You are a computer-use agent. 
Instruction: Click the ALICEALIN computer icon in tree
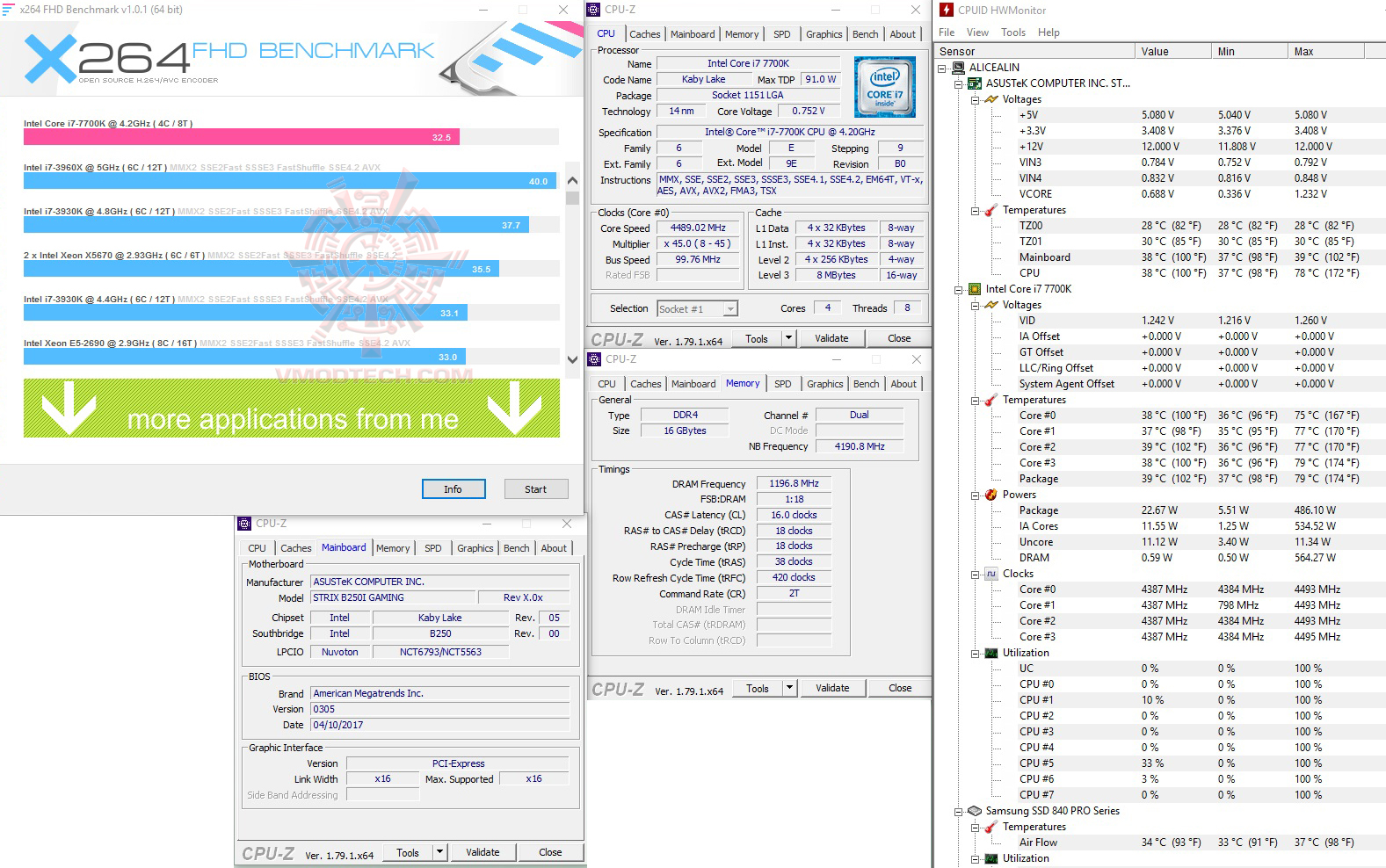click(959, 68)
